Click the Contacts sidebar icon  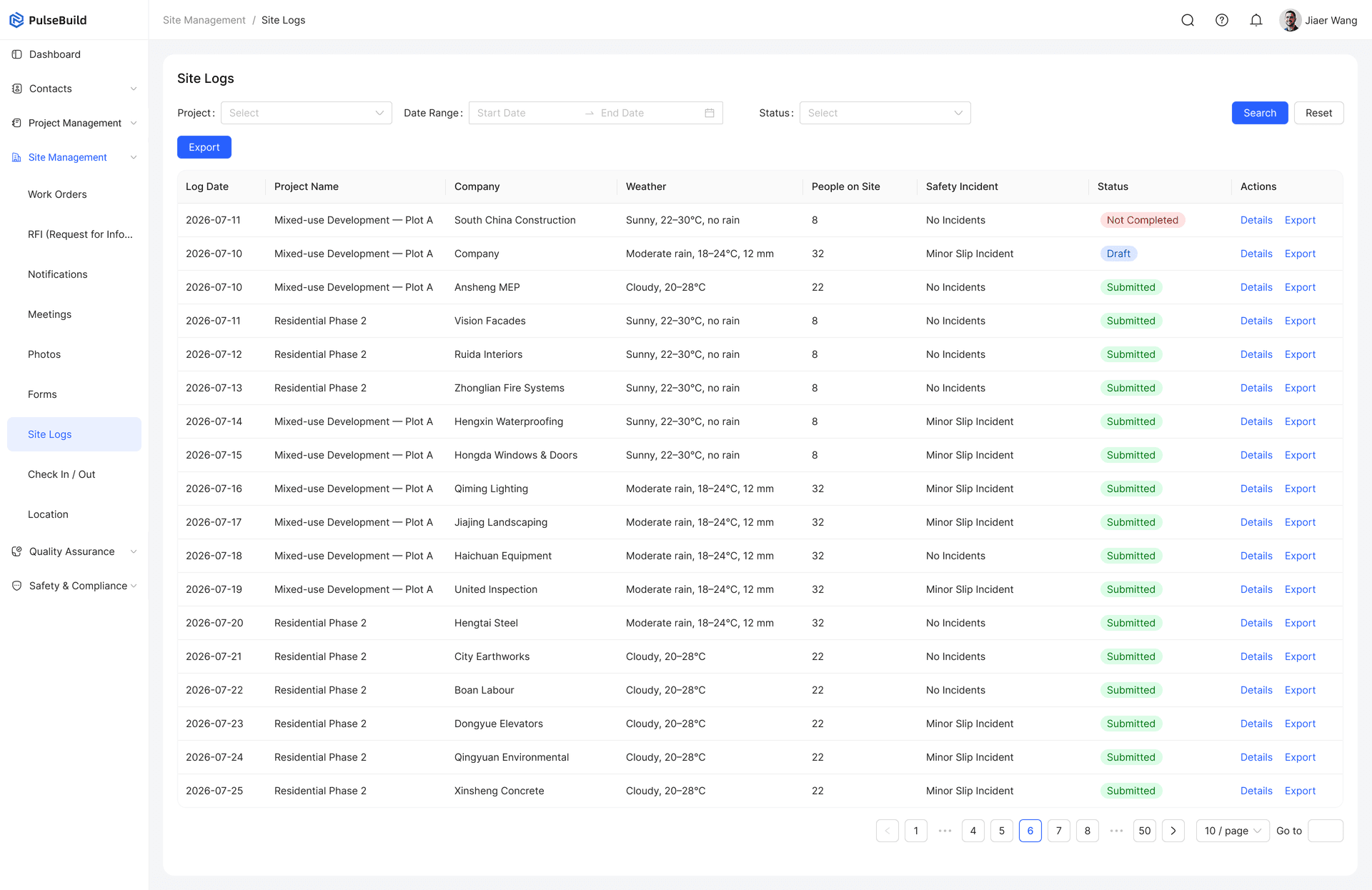click(17, 89)
